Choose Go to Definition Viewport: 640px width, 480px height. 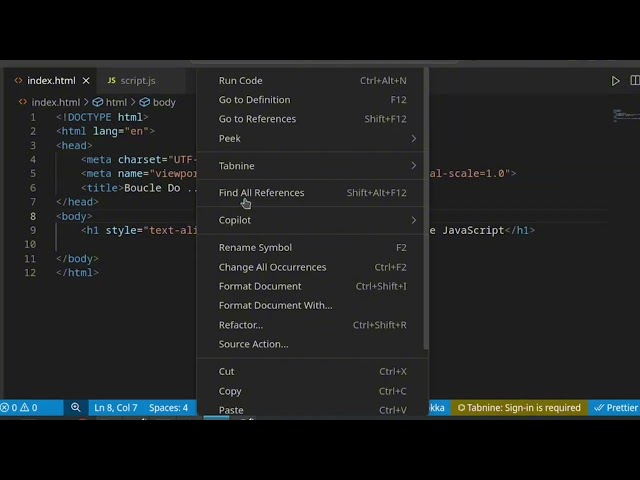coord(312,100)
